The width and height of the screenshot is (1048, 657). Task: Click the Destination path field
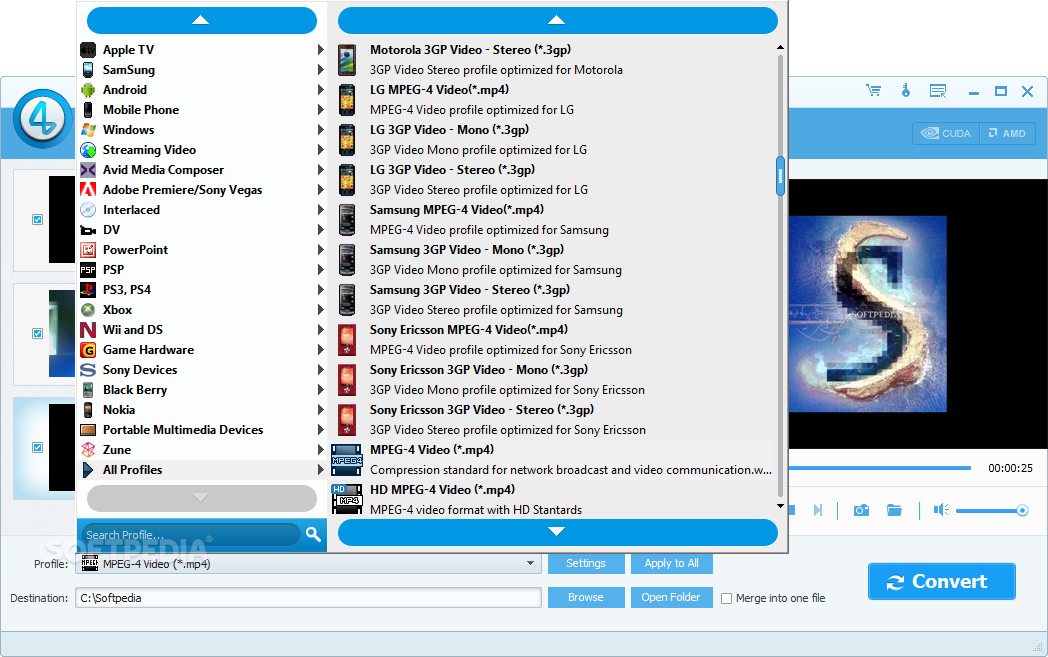[x=308, y=598]
